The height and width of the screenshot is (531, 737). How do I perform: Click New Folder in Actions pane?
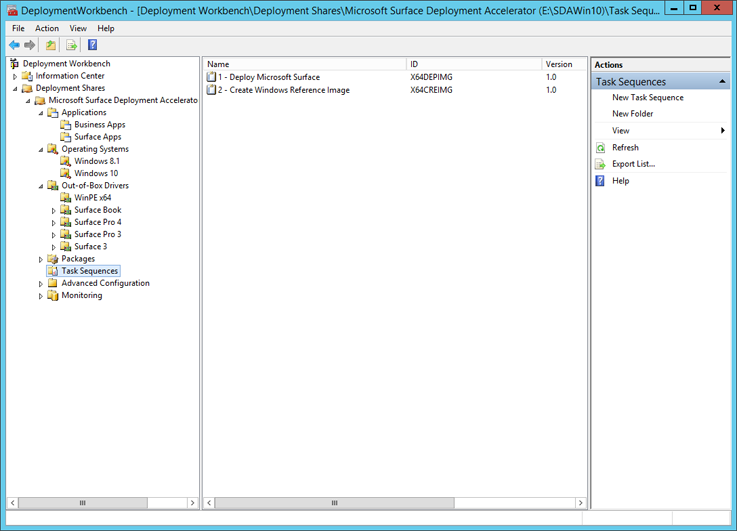632,114
